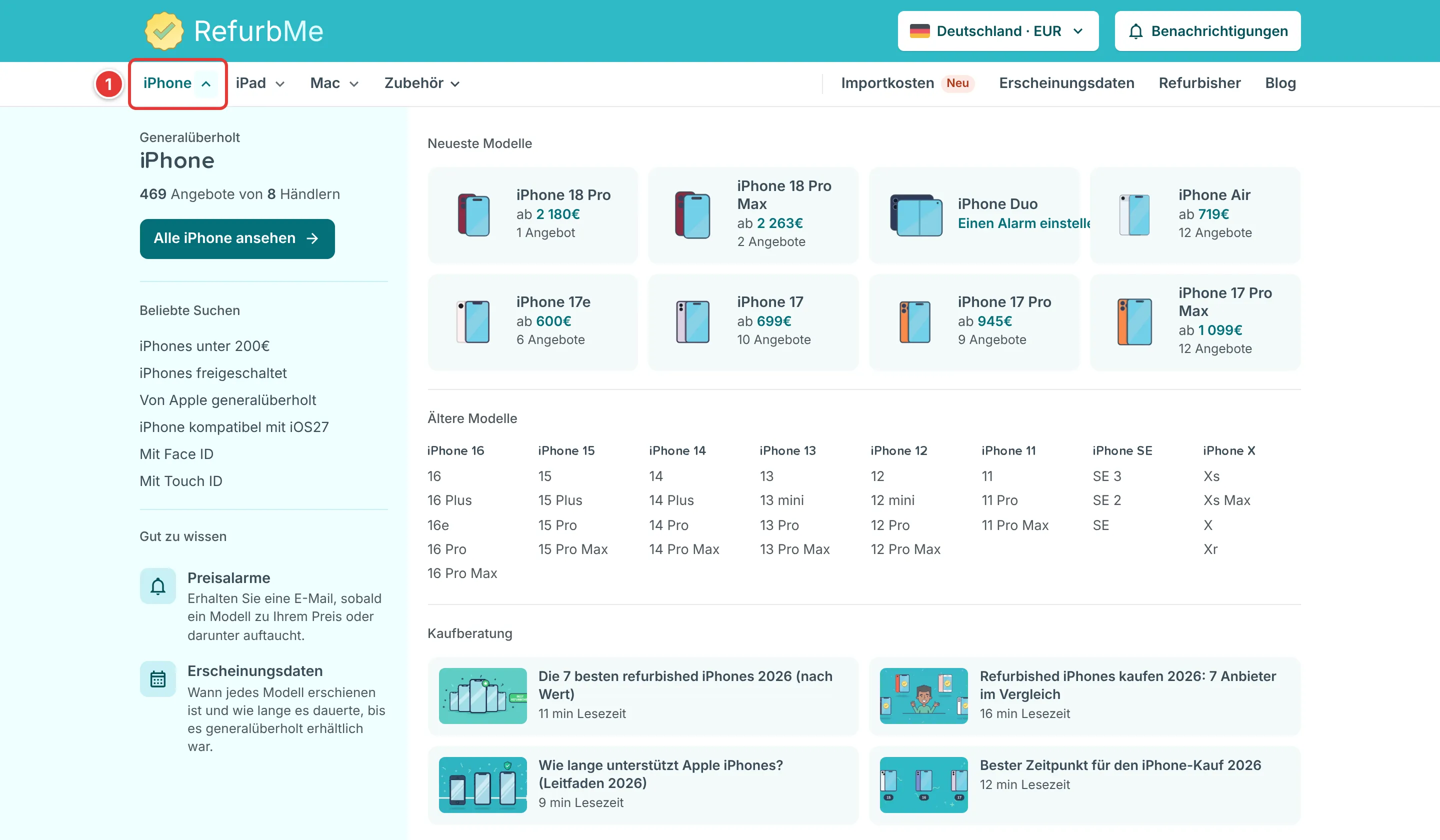Viewport: 1440px width, 840px height.
Task: Open Von Apple generalüberholt search
Action: pyautogui.click(x=227, y=400)
